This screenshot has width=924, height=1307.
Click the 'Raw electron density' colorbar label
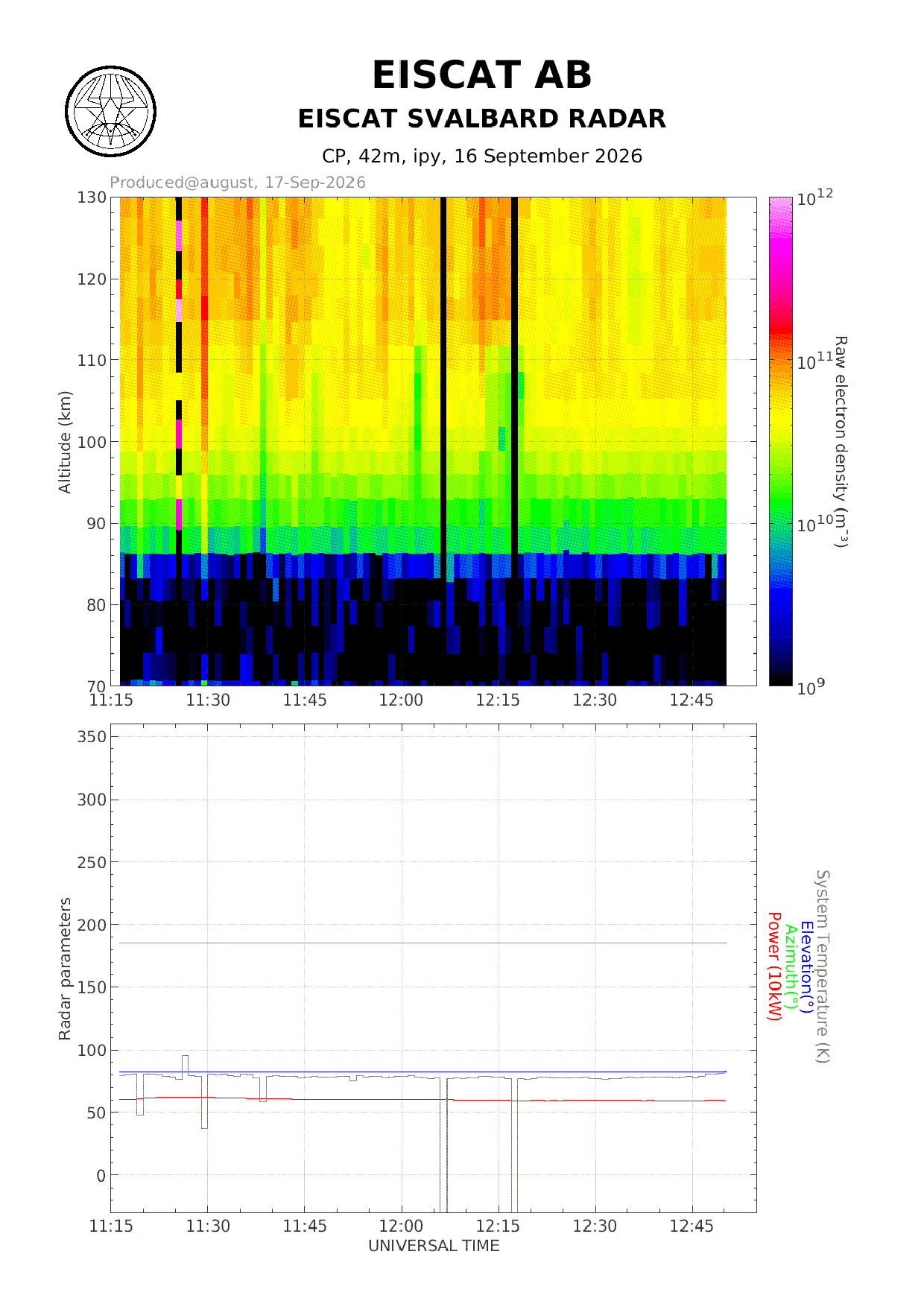point(841,442)
